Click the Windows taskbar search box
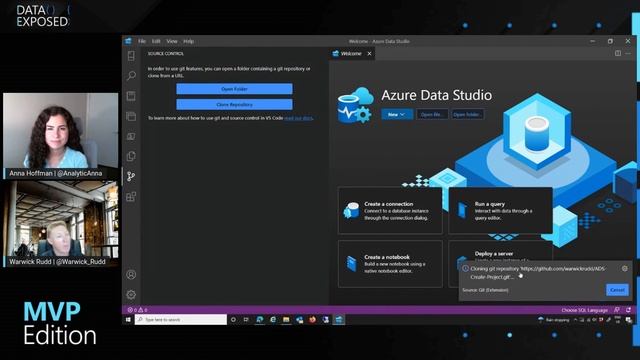This screenshot has width=640, height=360. coord(181,320)
